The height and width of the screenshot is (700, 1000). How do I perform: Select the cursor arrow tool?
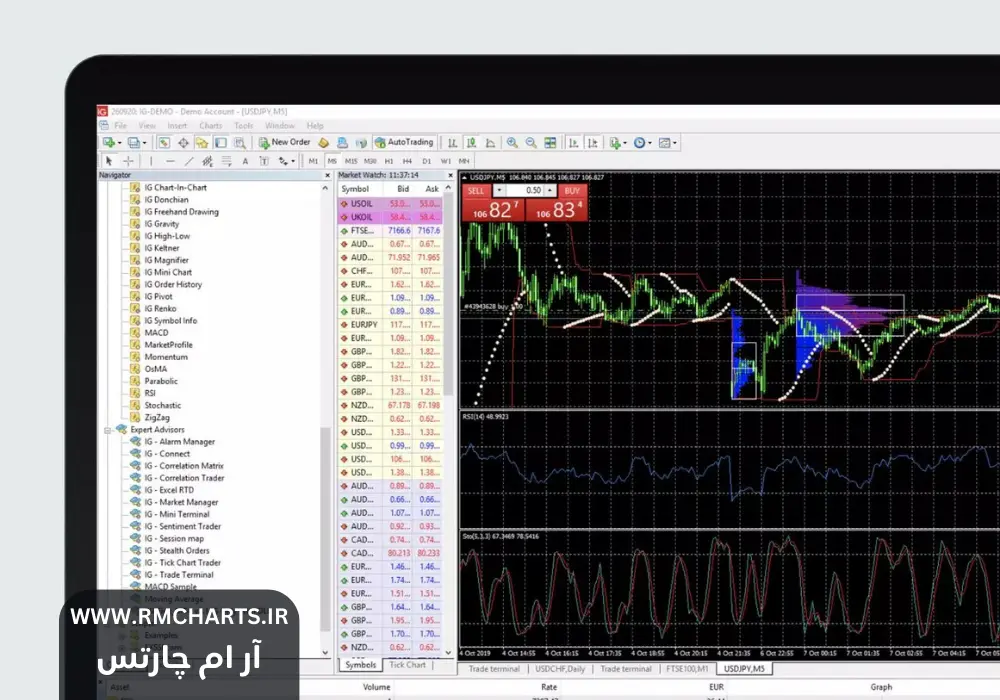(107, 161)
